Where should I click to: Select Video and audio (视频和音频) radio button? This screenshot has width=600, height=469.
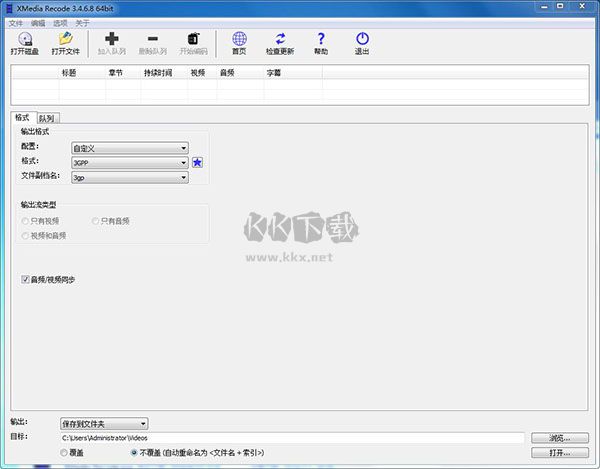[25, 236]
